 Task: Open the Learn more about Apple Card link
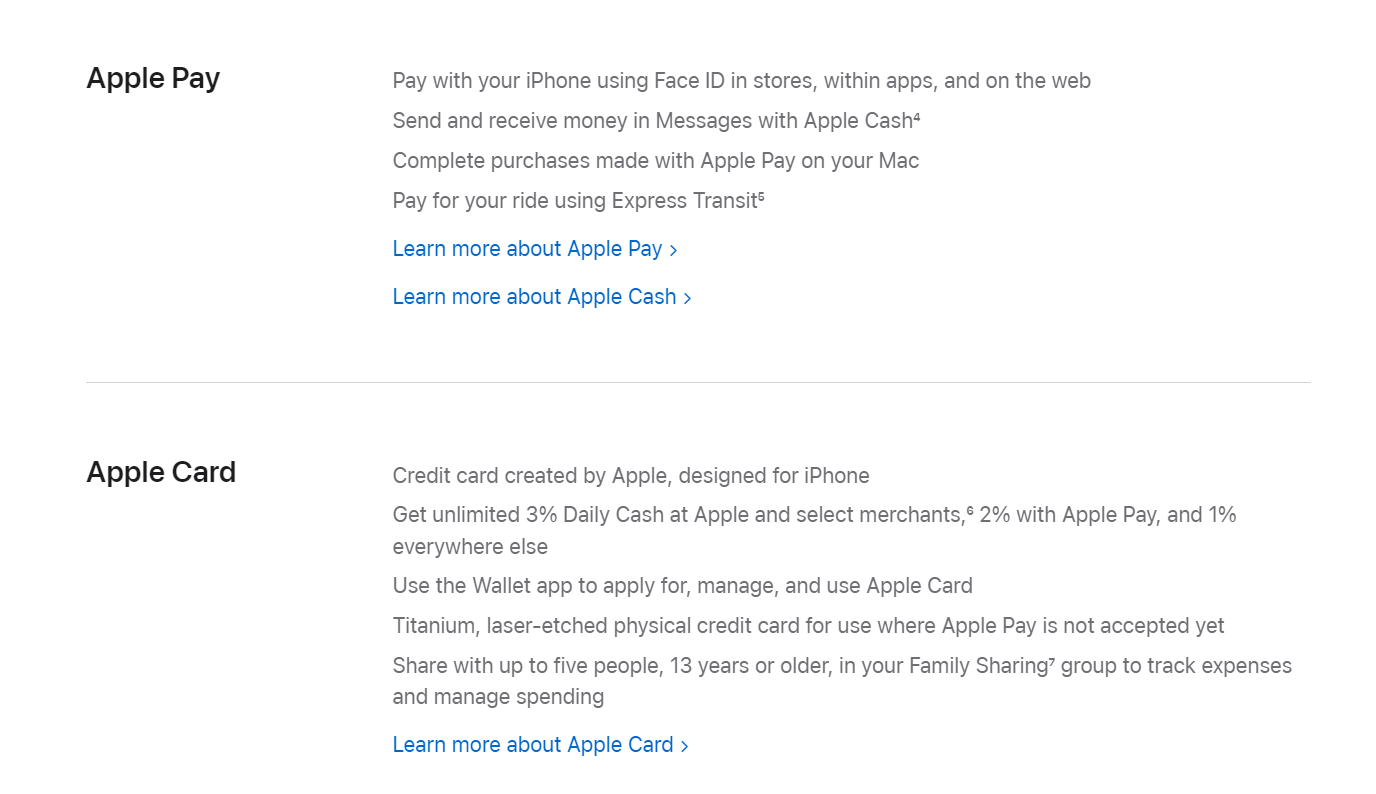click(x=541, y=745)
